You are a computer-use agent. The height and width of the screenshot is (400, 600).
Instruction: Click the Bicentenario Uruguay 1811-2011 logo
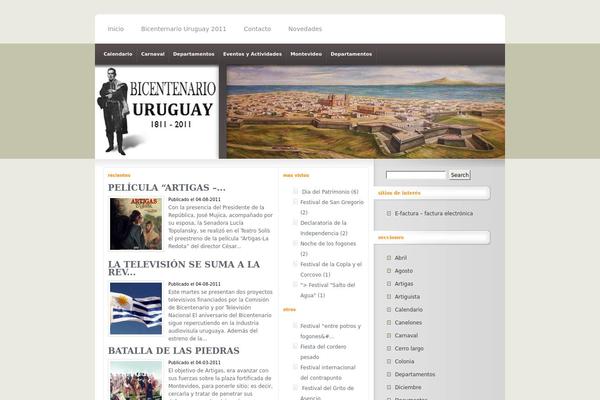pyautogui.click(x=157, y=112)
